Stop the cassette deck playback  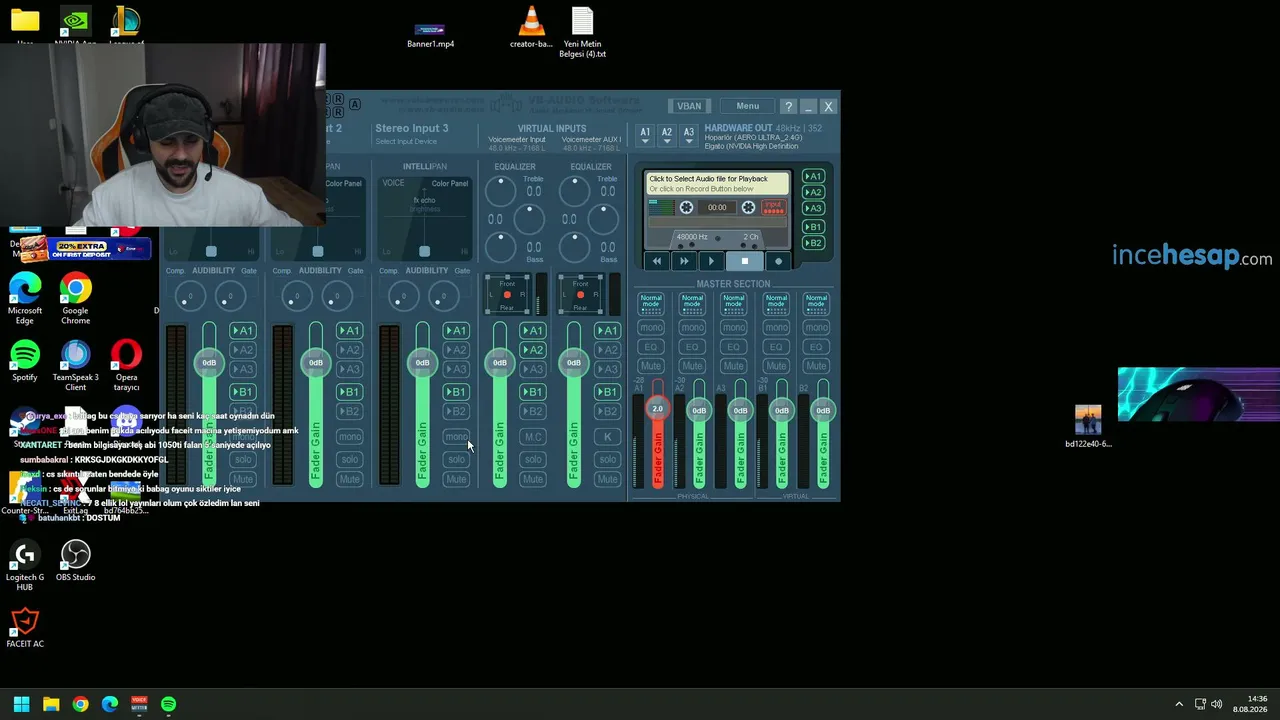[744, 262]
